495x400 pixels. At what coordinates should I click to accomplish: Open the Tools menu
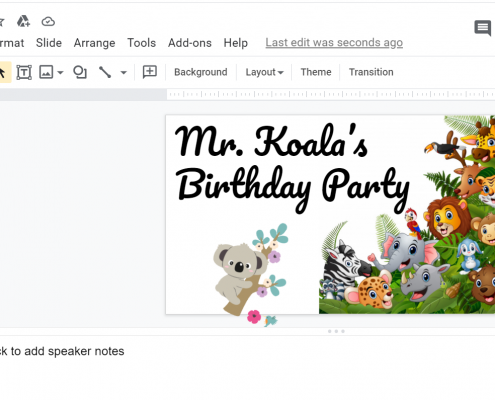pos(142,43)
